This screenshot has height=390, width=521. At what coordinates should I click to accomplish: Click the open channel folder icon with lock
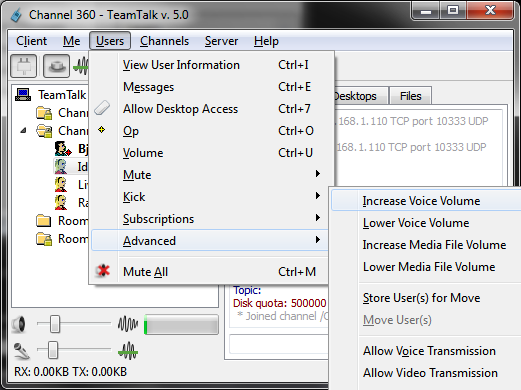(44, 131)
